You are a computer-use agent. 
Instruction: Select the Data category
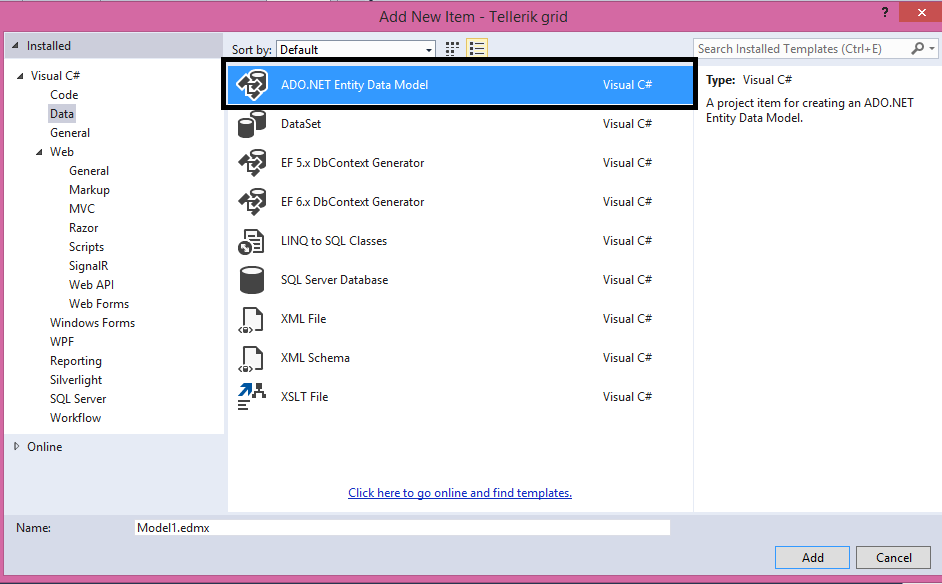[x=62, y=114]
